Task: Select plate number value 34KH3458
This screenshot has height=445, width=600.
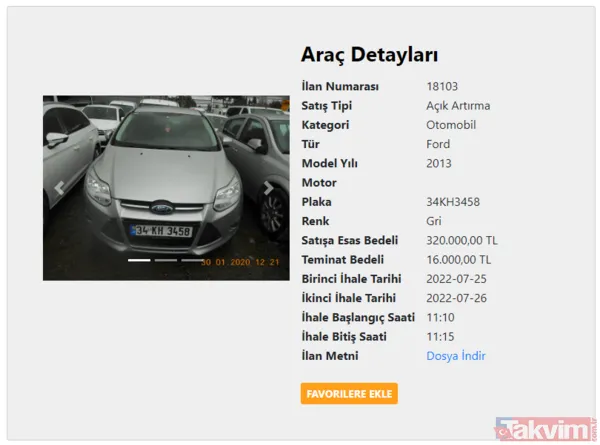Action: [x=453, y=202]
